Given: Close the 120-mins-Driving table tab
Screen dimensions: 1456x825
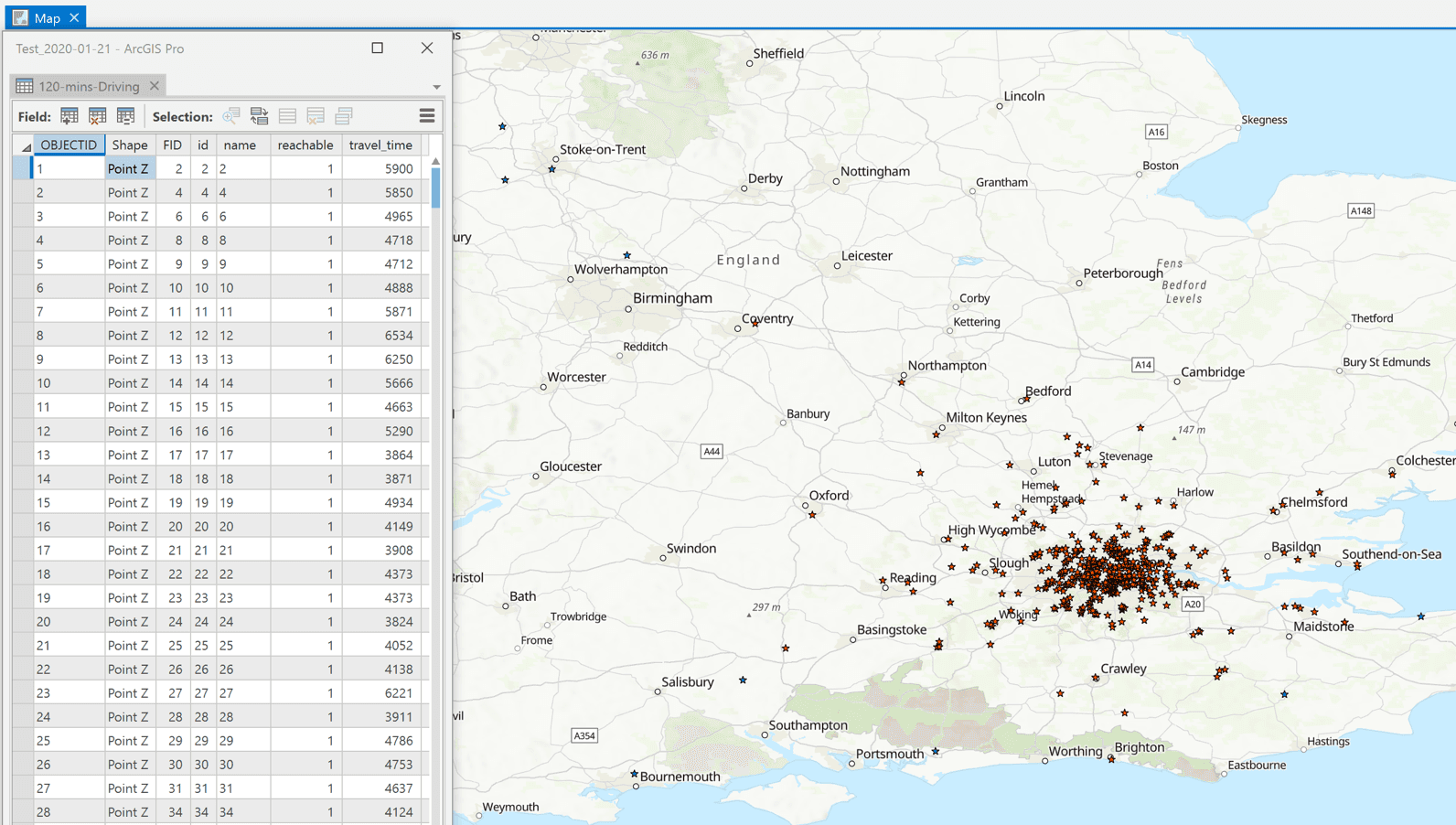Looking at the screenshot, I should 155,86.
